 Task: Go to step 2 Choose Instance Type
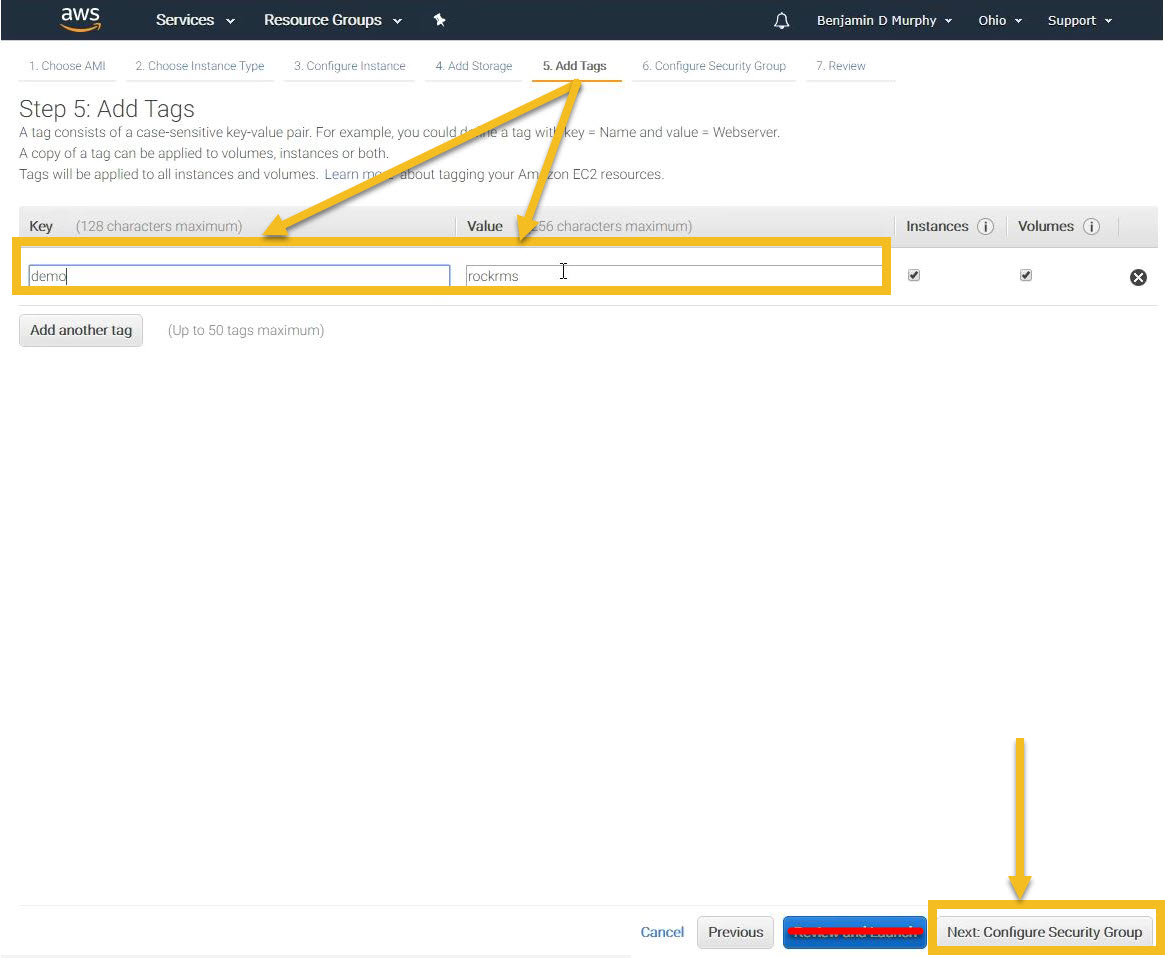(x=200, y=65)
